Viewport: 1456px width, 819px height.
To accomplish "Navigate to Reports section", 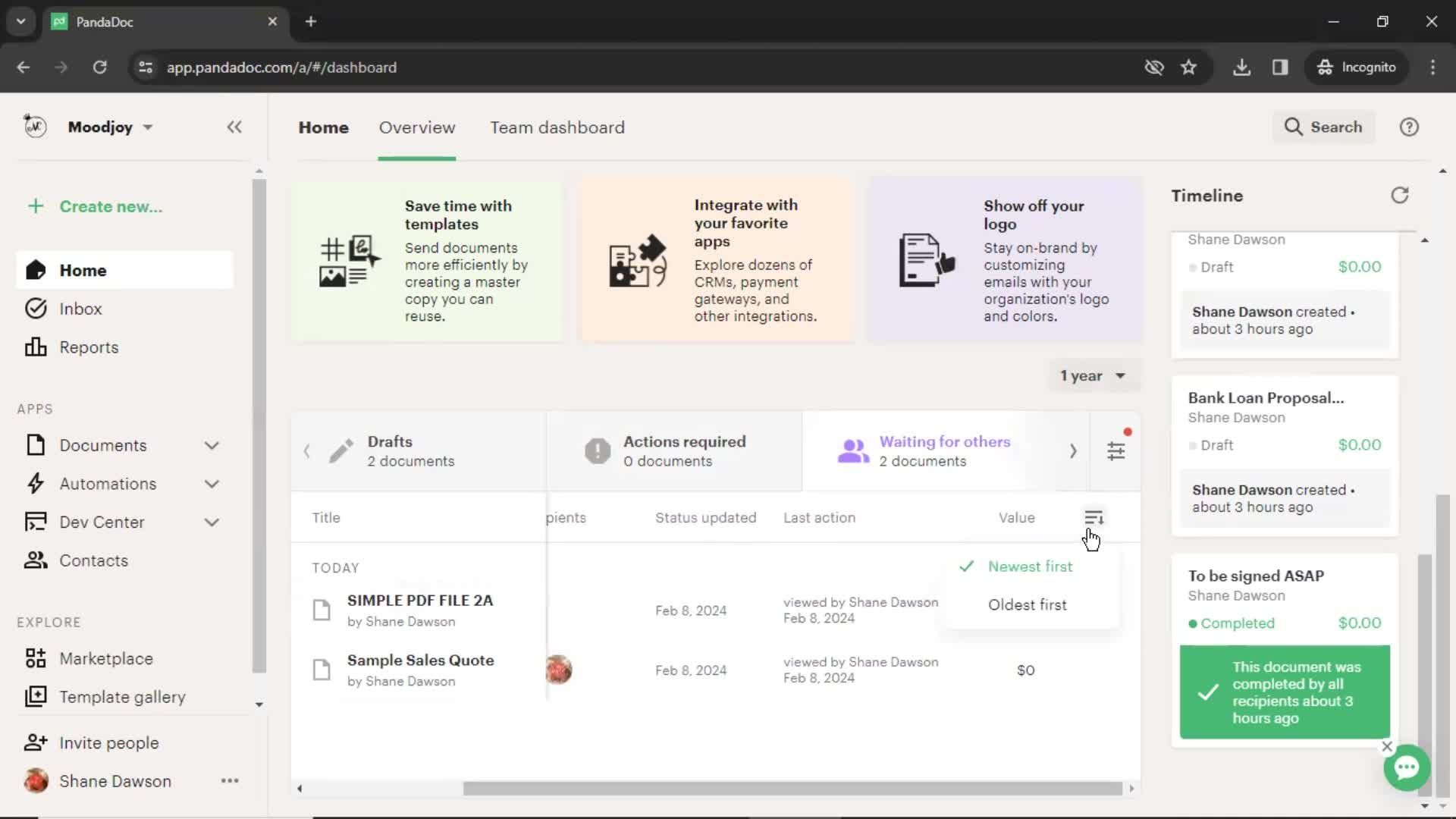I will (x=89, y=347).
